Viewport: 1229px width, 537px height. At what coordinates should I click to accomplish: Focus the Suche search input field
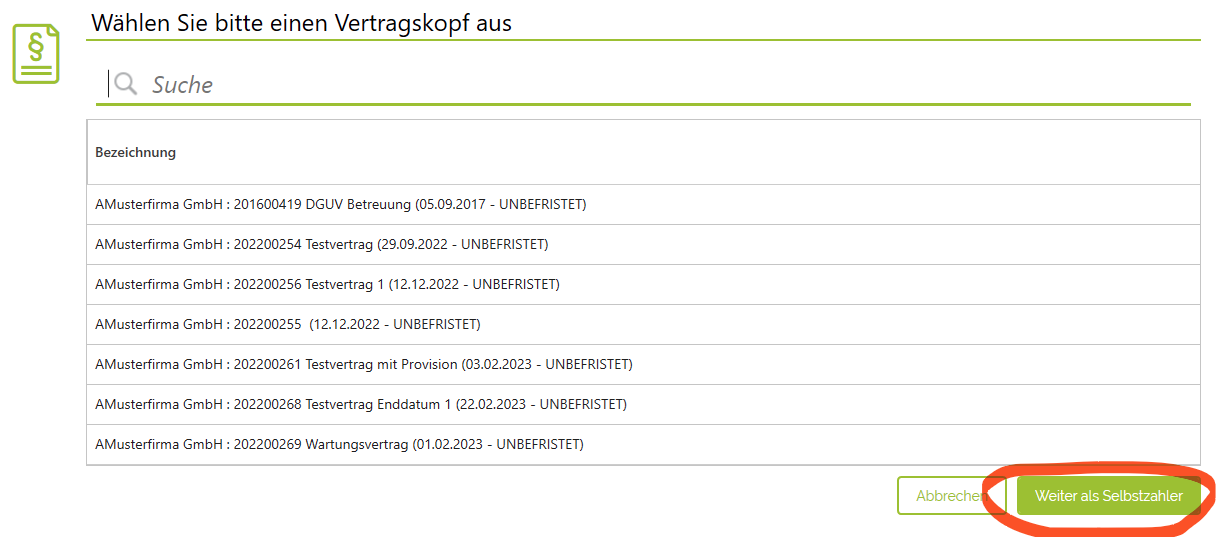(643, 84)
